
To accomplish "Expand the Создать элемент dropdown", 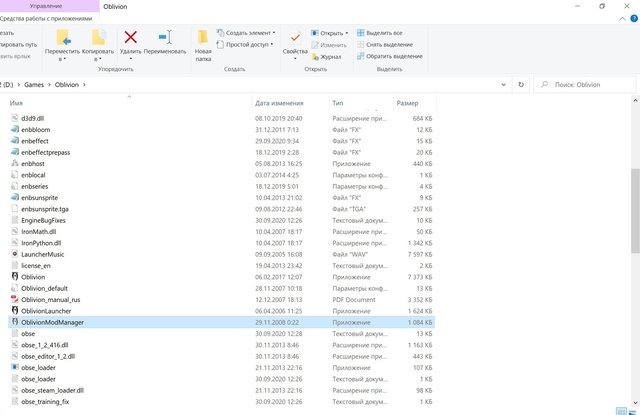I will (x=250, y=33).
